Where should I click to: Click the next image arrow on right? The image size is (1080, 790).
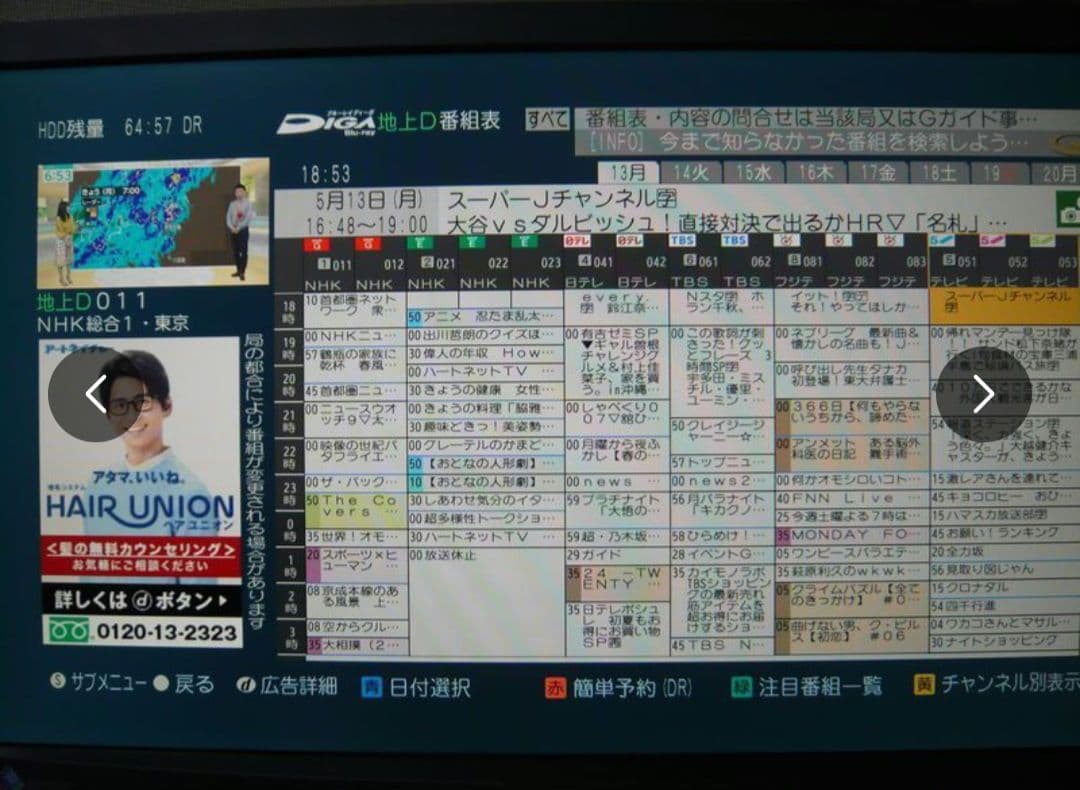click(x=983, y=395)
